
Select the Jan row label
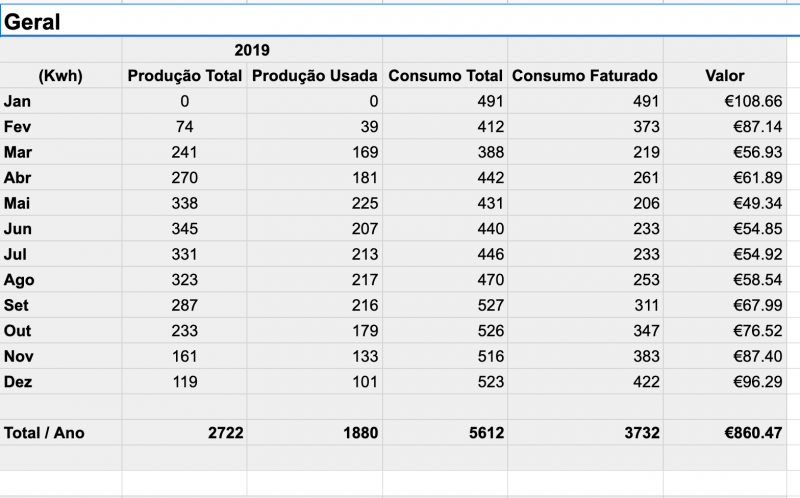(x=61, y=101)
